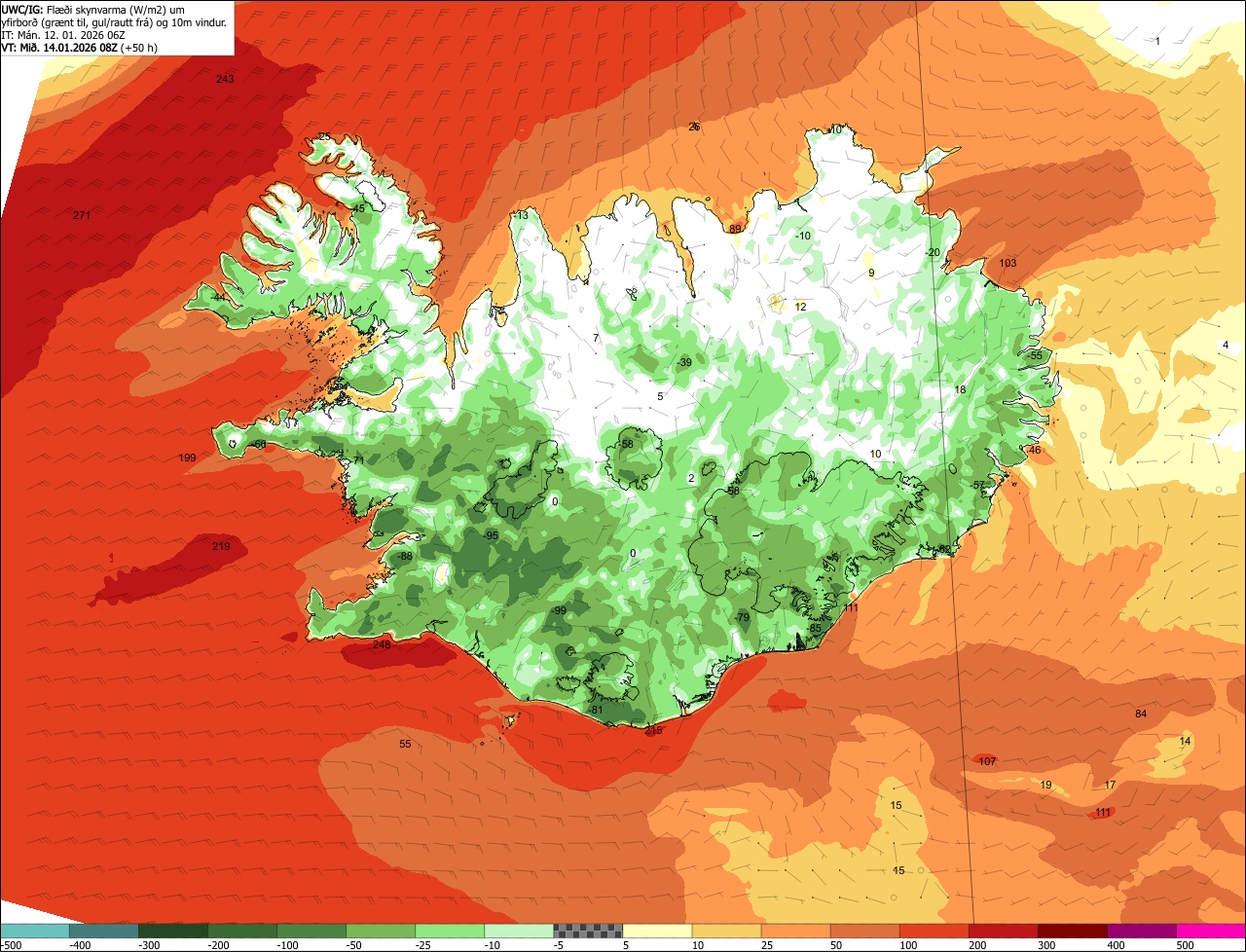Screen dimensions: 1246x952
Task: Select the legend label 200
Action: point(977,945)
